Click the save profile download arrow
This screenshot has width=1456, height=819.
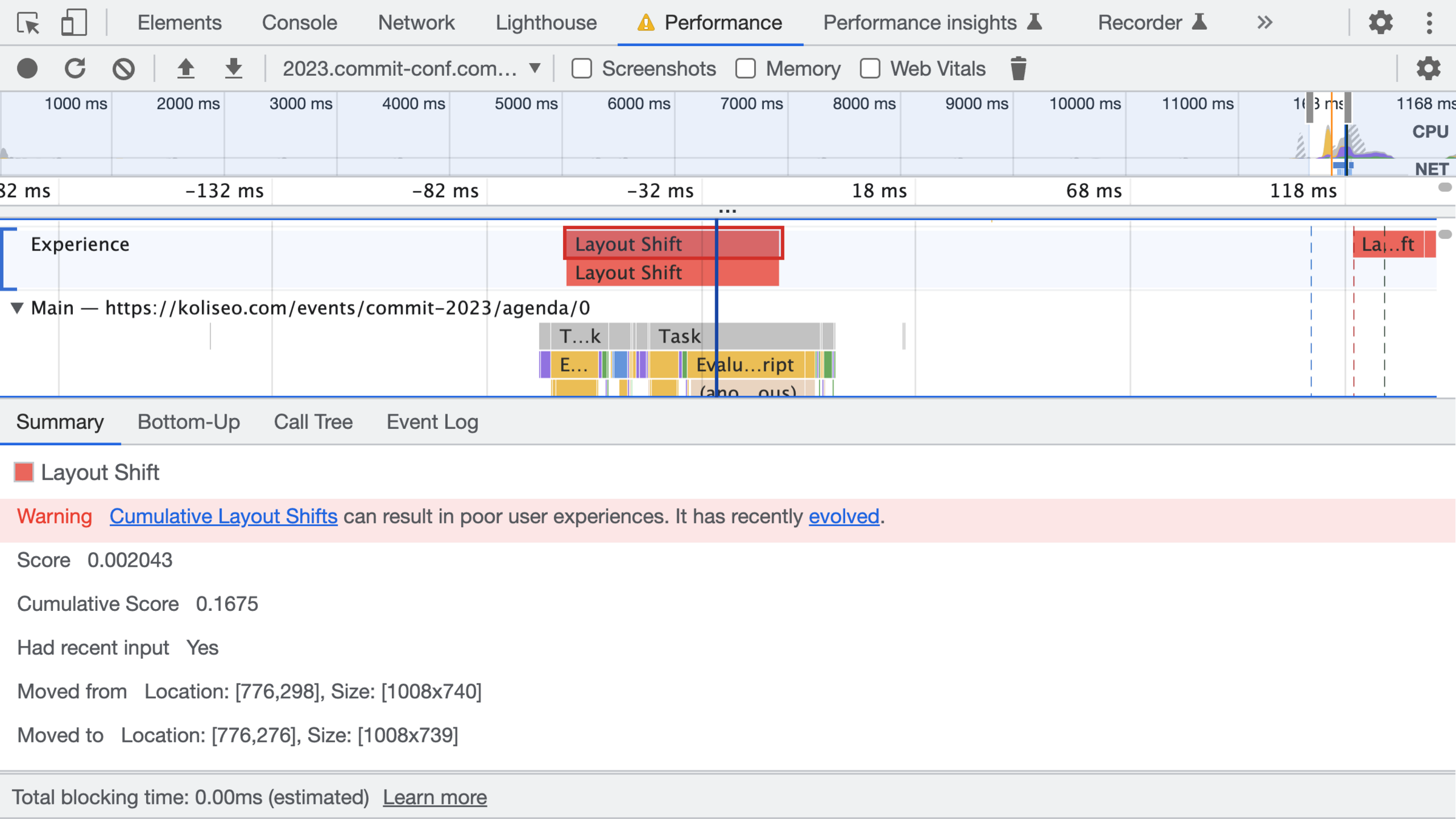click(234, 69)
